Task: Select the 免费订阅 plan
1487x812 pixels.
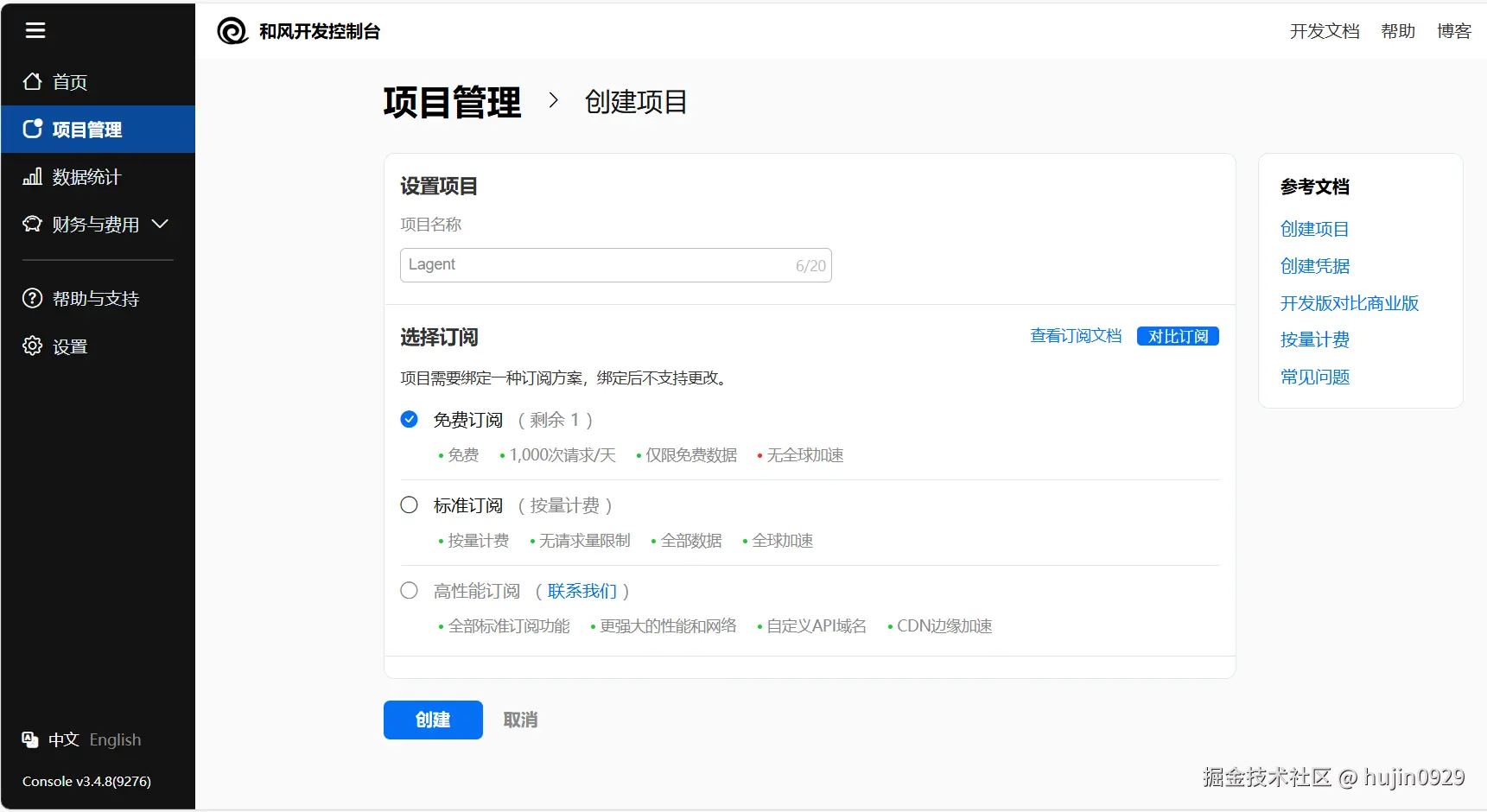Action: click(x=409, y=419)
